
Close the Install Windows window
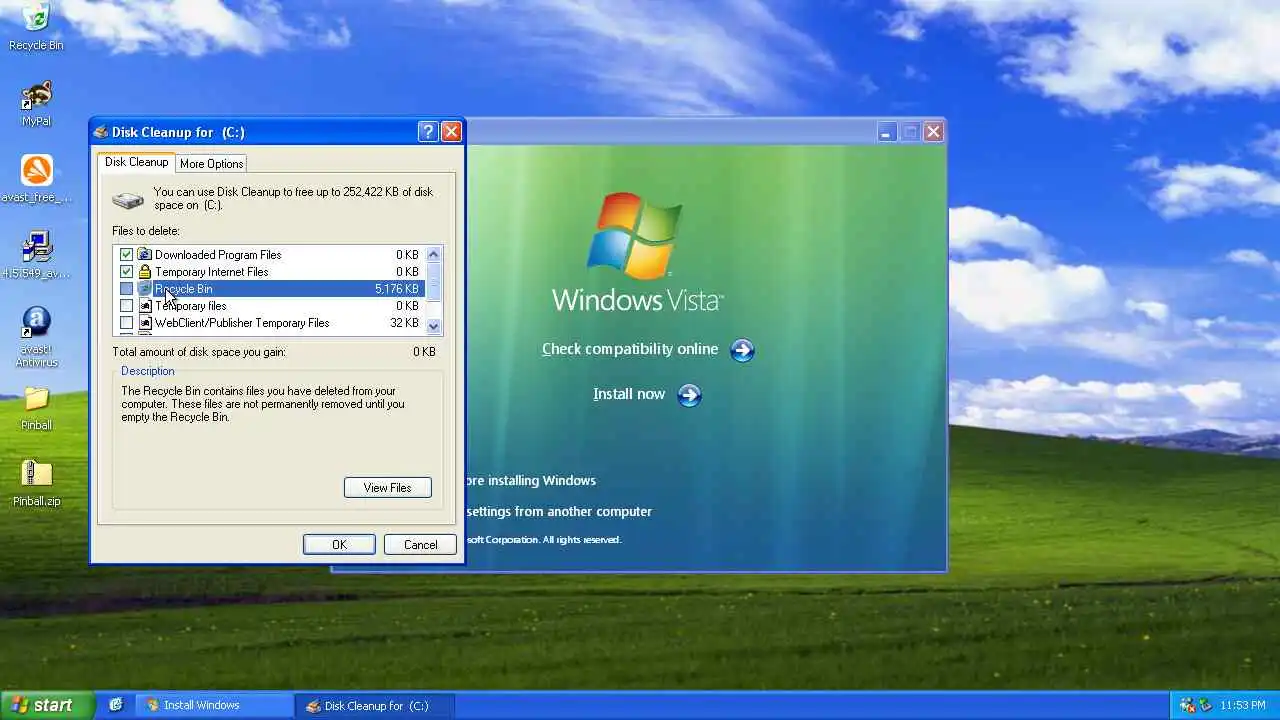(x=933, y=132)
